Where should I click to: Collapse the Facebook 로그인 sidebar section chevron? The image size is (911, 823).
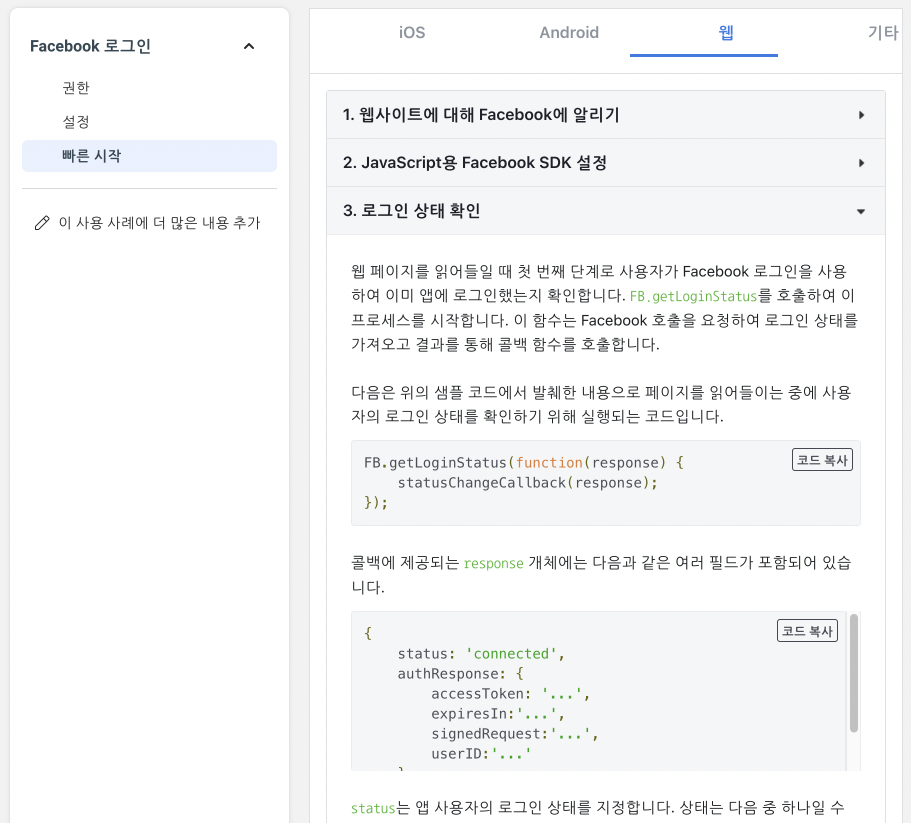pyautogui.click(x=249, y=46)
